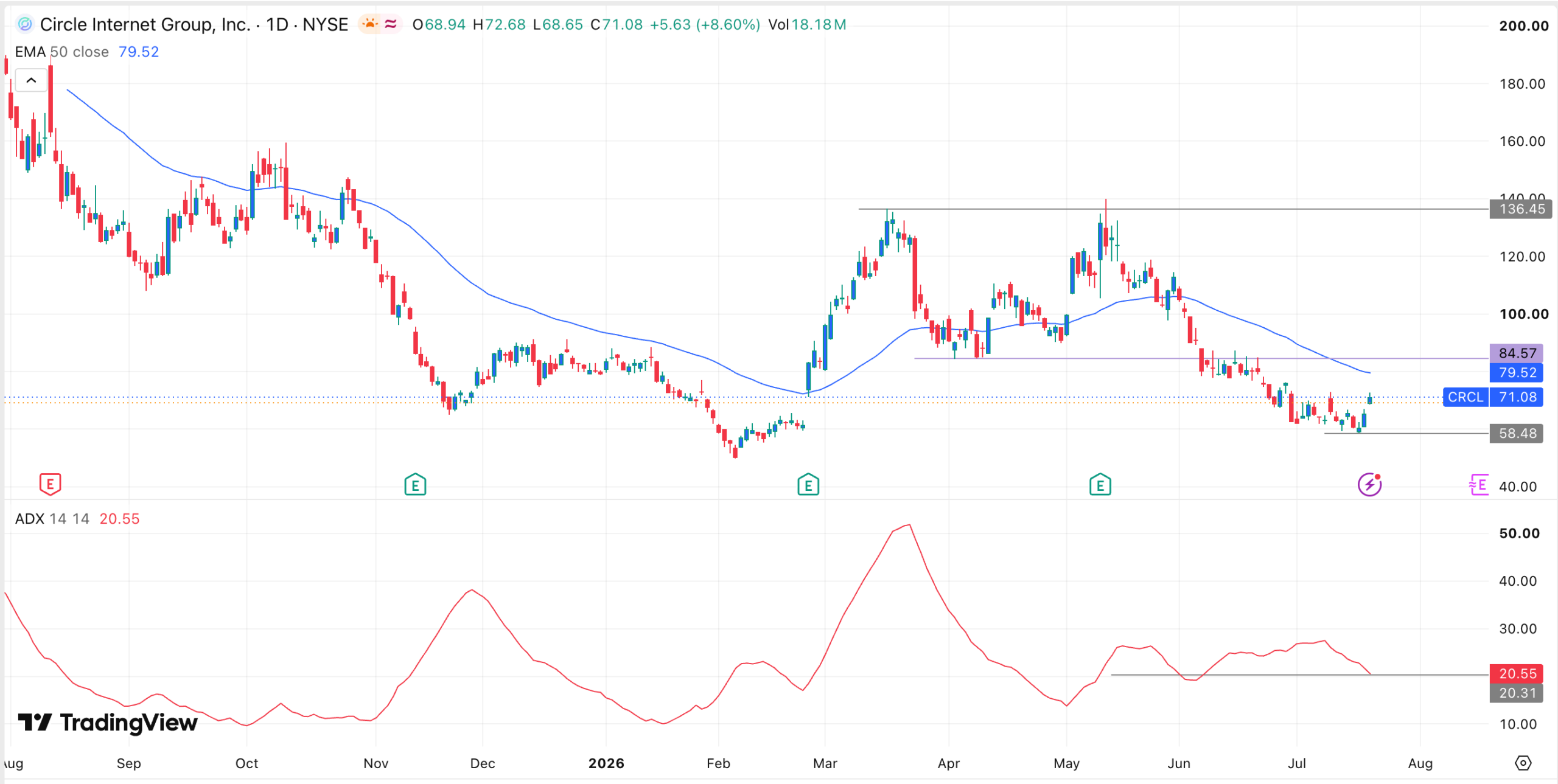Click the EMA 50 close indicator label
This screenshot has width=1558, height=784.
pyautogui.click(x=61, y=52)
